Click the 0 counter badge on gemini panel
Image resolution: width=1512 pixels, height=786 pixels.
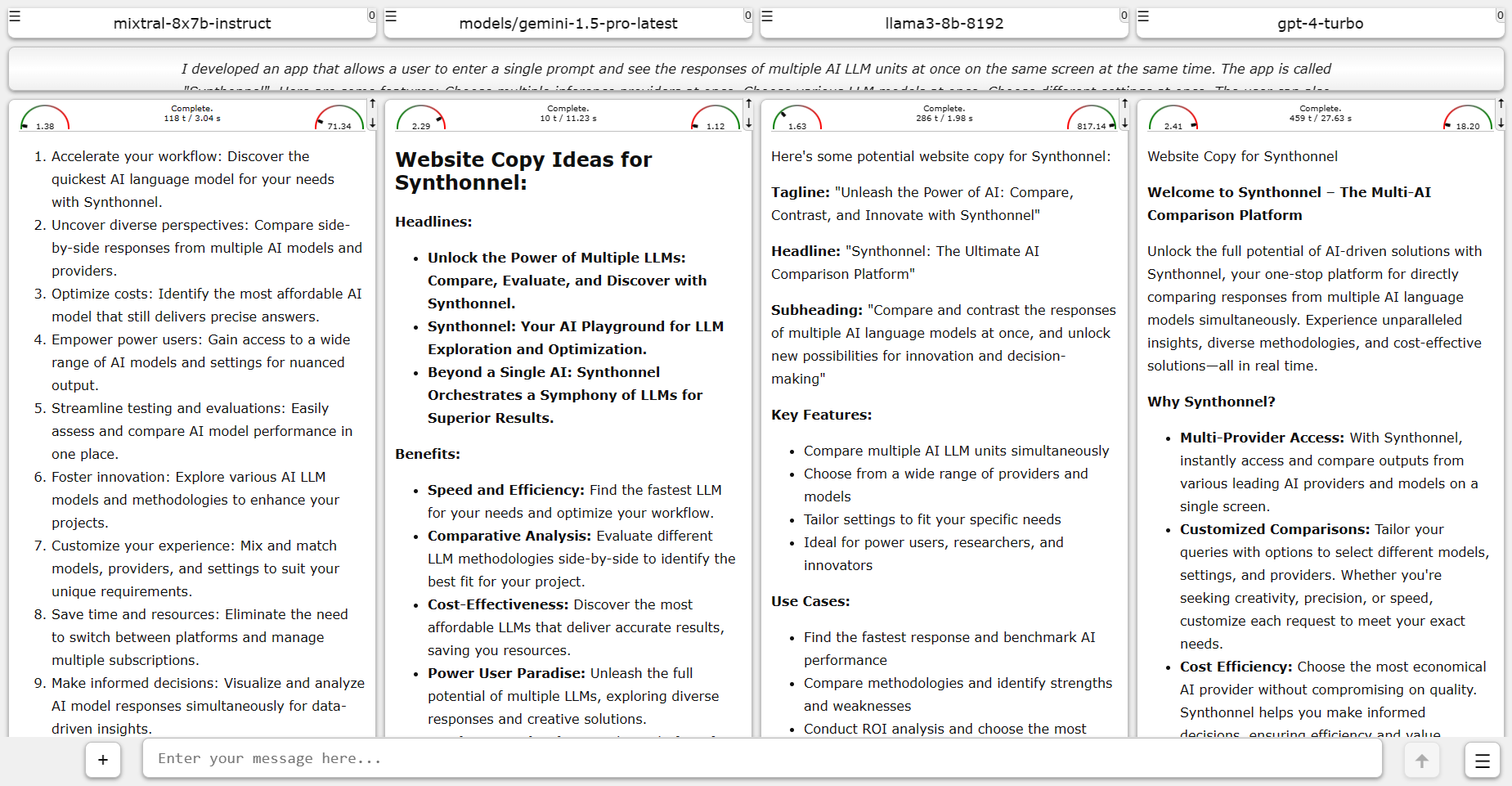tap(747, 16)
